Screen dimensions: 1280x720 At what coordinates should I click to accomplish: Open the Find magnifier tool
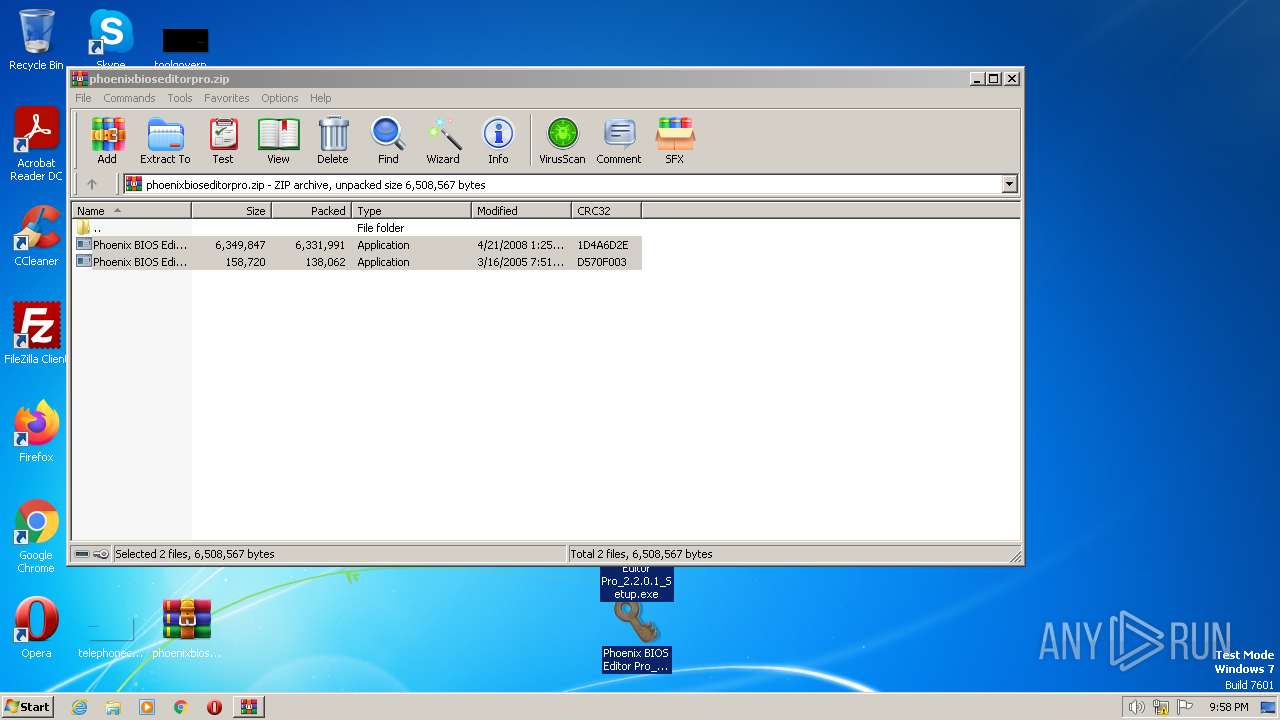click(388, 141)
